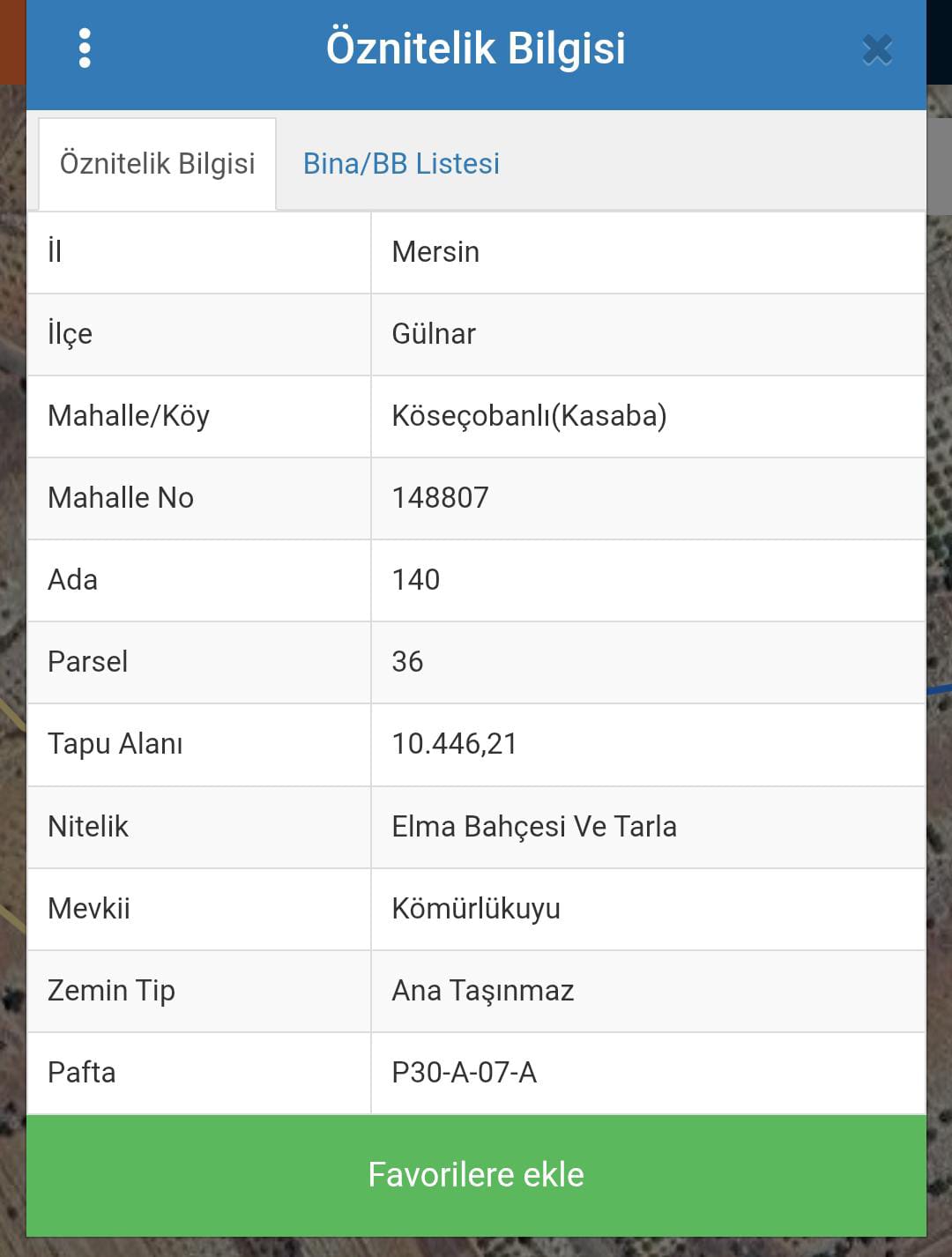Image resolution: width=952 pixels, height=1257 pixels.
Task: Close the Öznitelik Bilgisi dialog
Action: coord(877,50)
